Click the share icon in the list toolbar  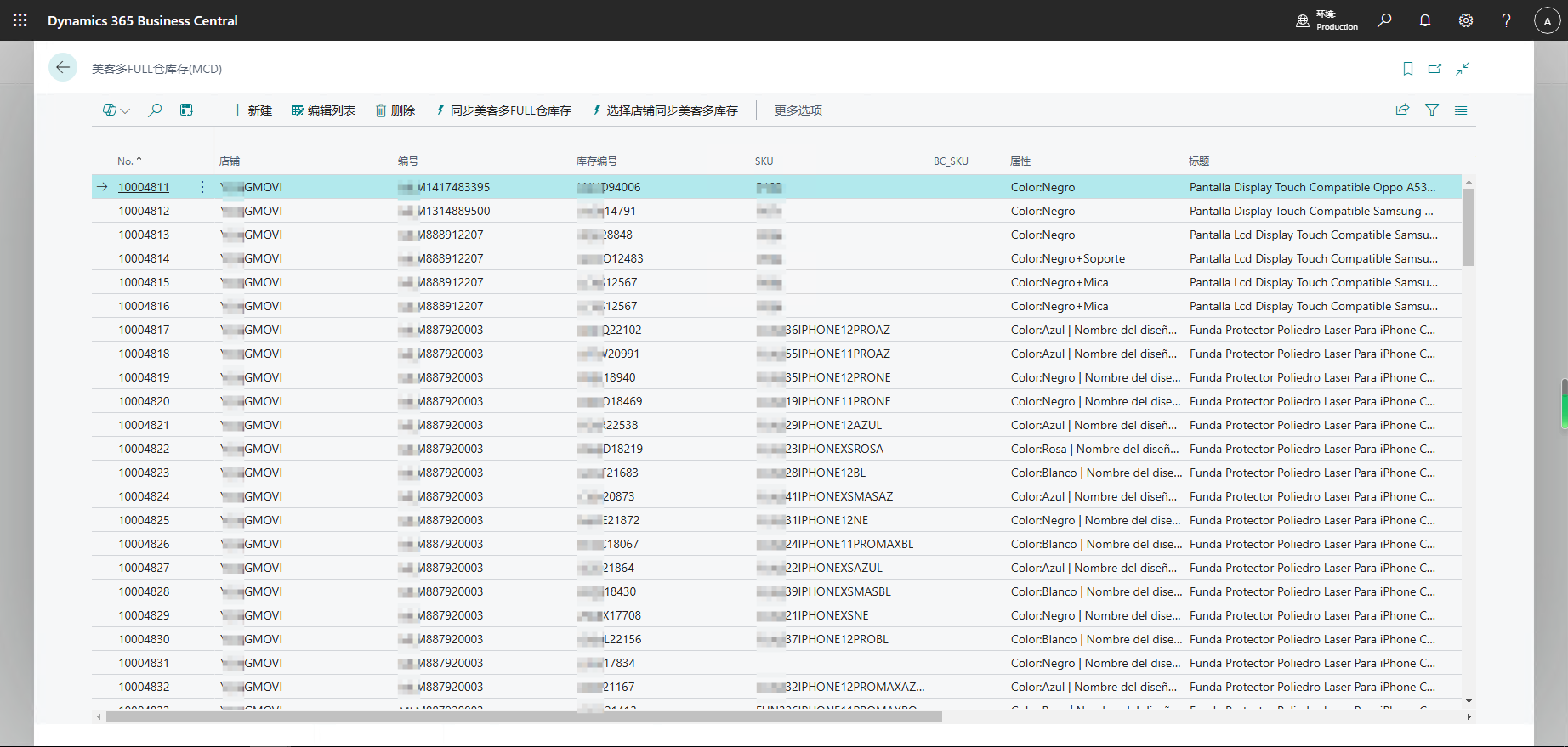click(1403, 110)
